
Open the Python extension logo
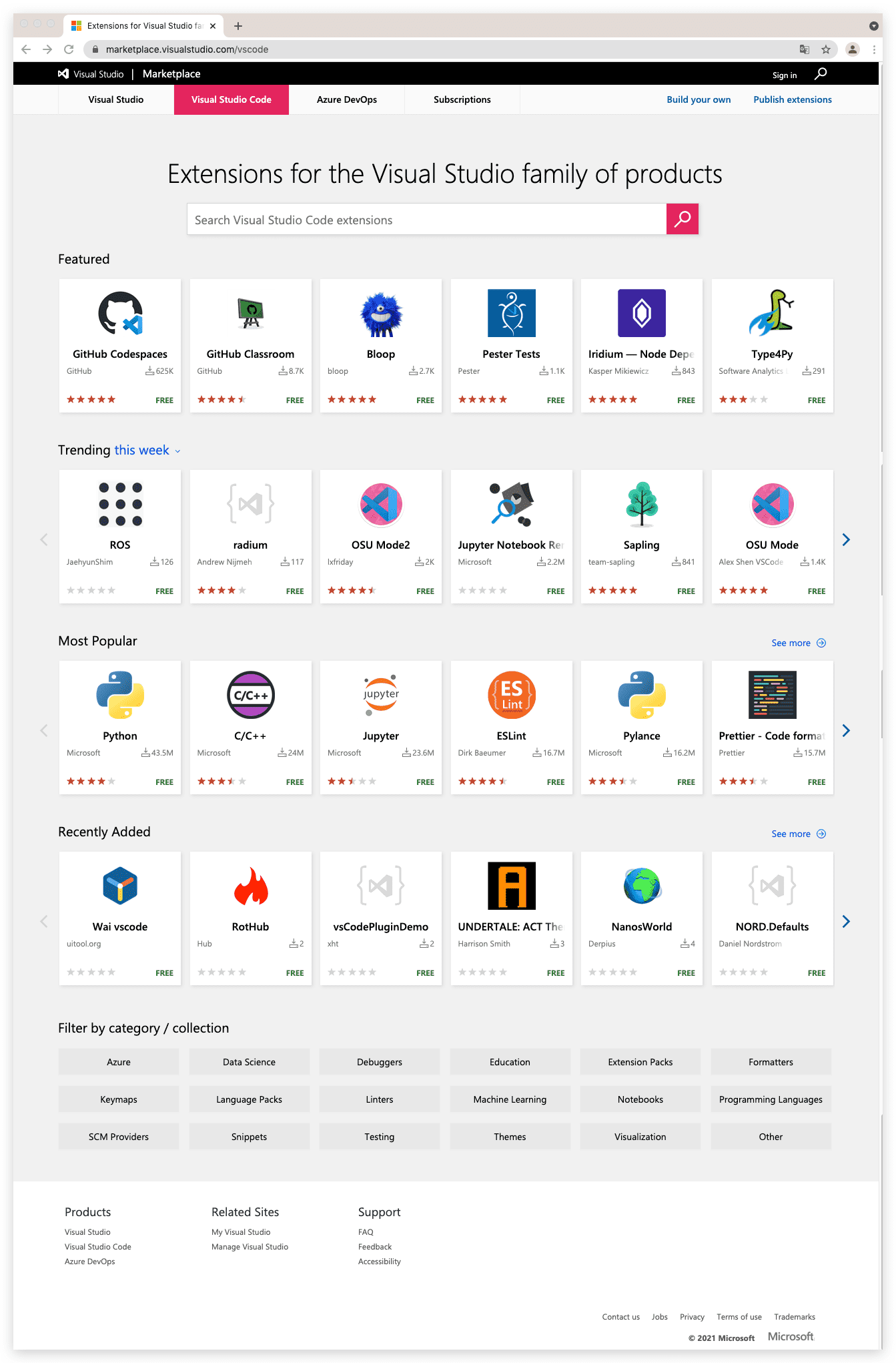[x=120, y=695]
